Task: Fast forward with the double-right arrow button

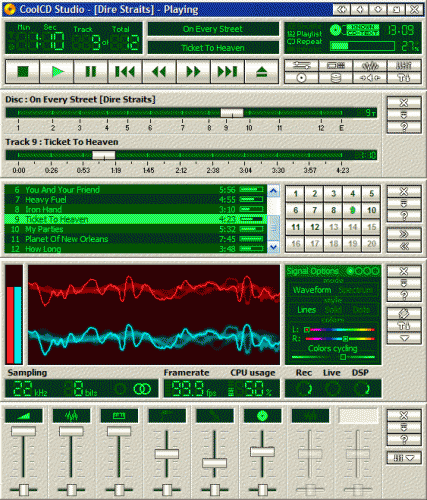Action: [194, 71]
